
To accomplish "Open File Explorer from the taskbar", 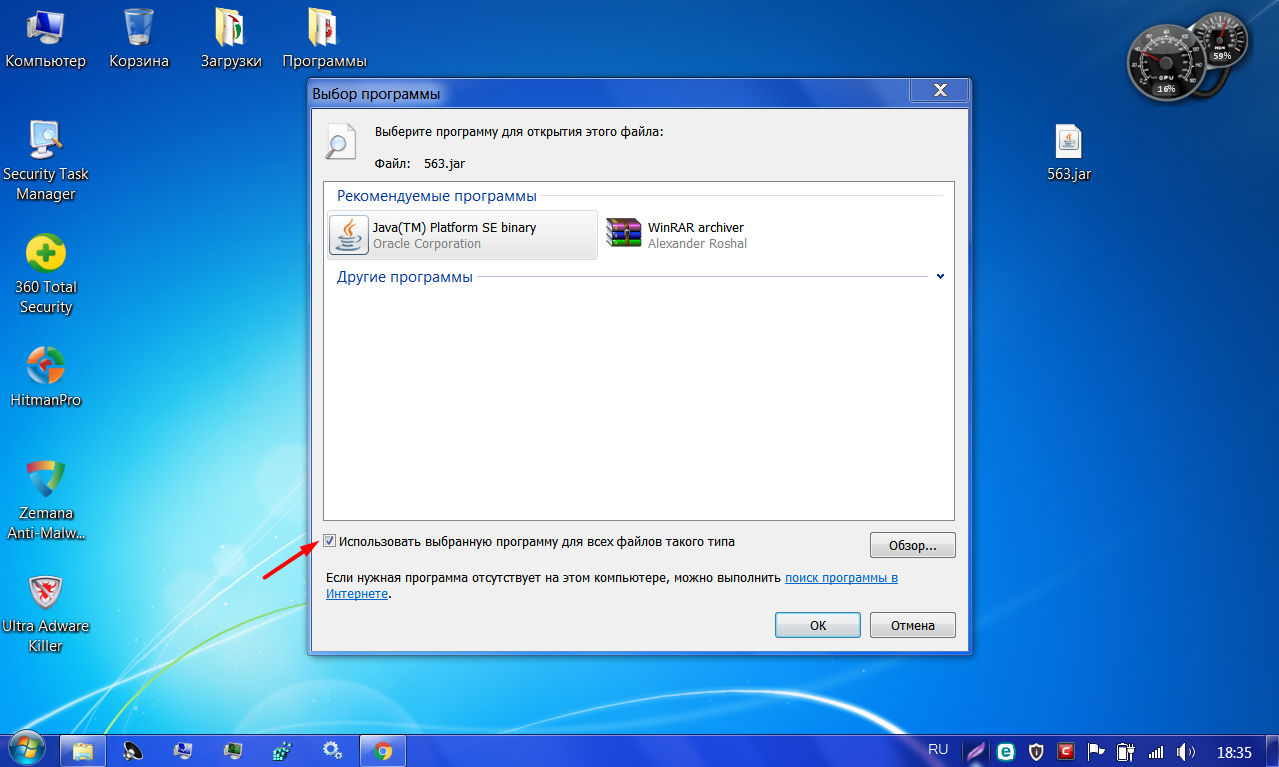I will (83, 750).
